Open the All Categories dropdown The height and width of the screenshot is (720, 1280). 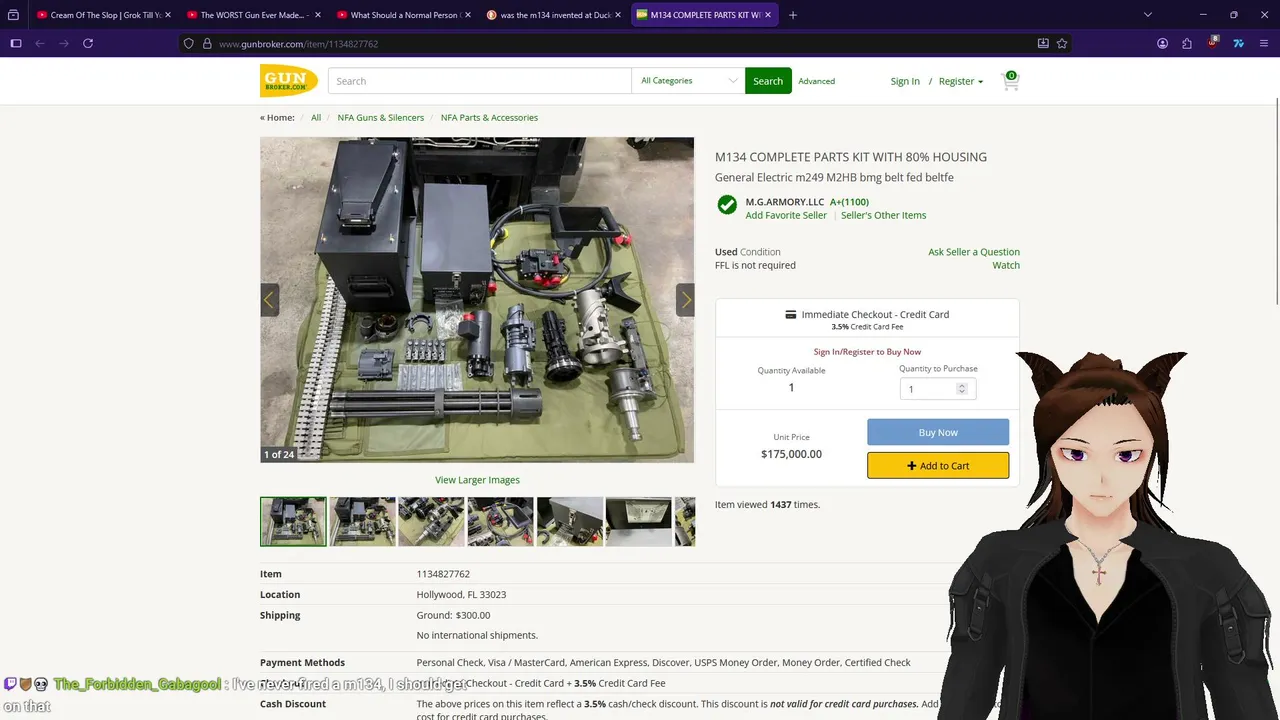[x=688, y=81]
